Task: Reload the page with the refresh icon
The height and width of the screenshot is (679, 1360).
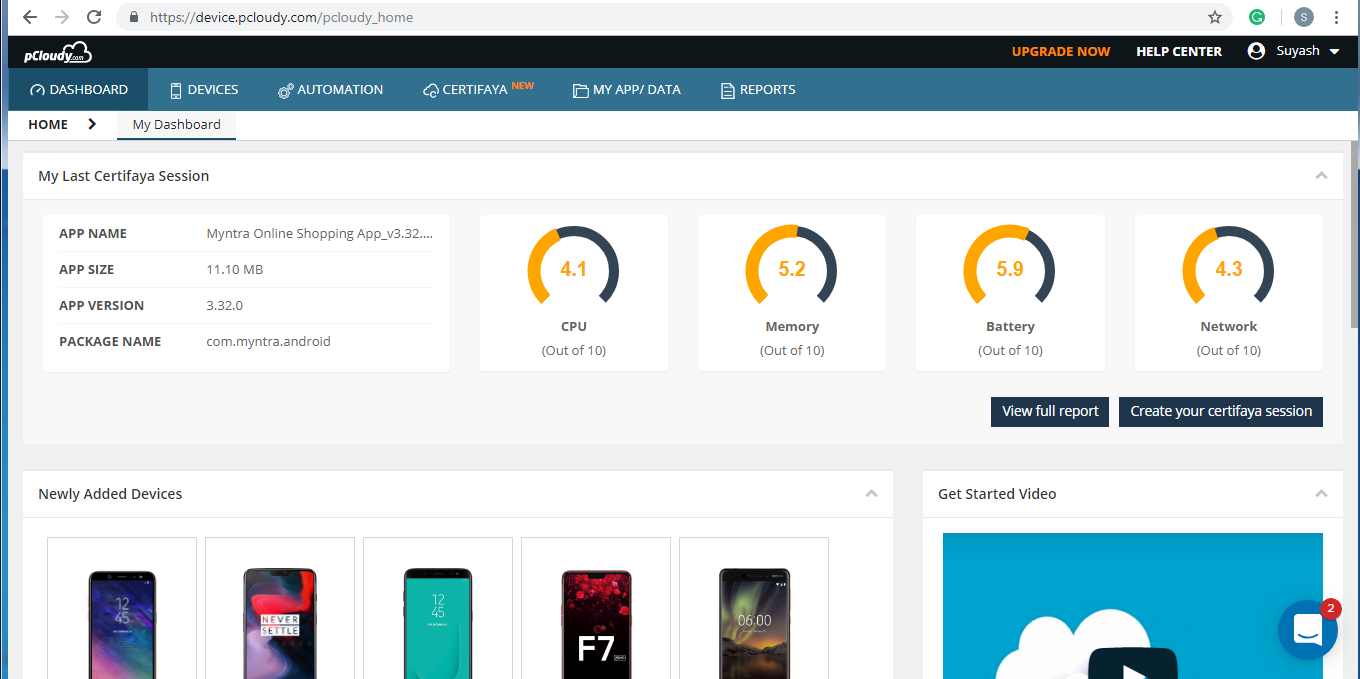Action: click(94, 17)
